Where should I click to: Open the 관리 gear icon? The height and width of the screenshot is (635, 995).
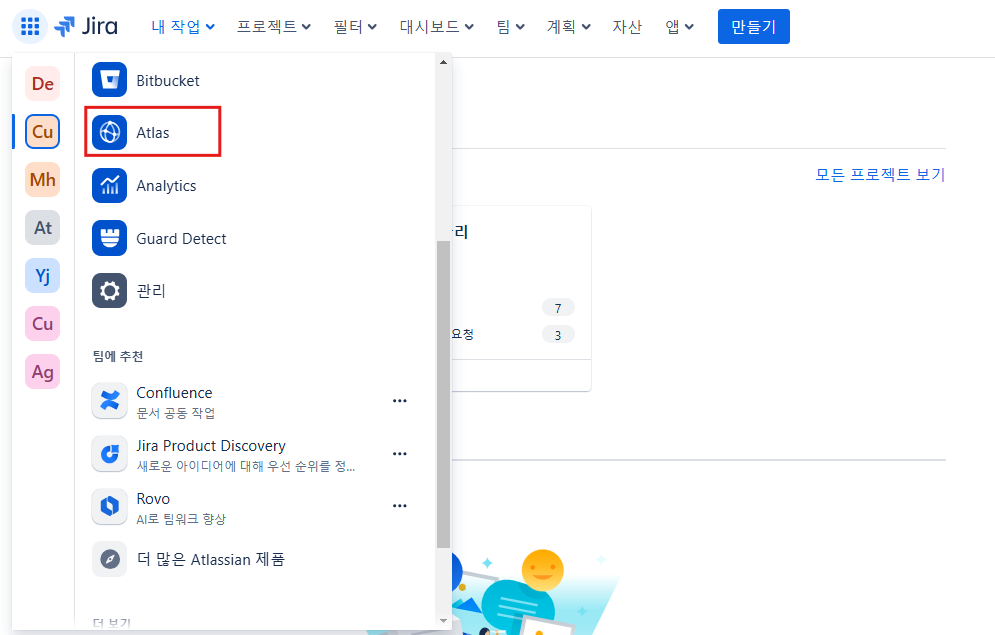click(109, 291)
